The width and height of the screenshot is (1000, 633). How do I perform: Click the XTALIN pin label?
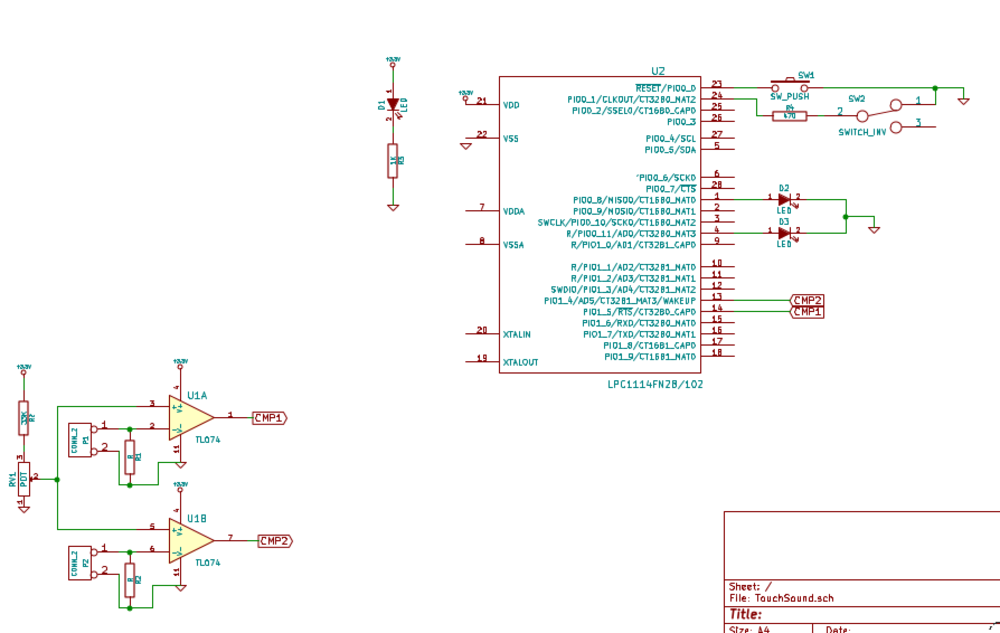click(x=517, y=334)
